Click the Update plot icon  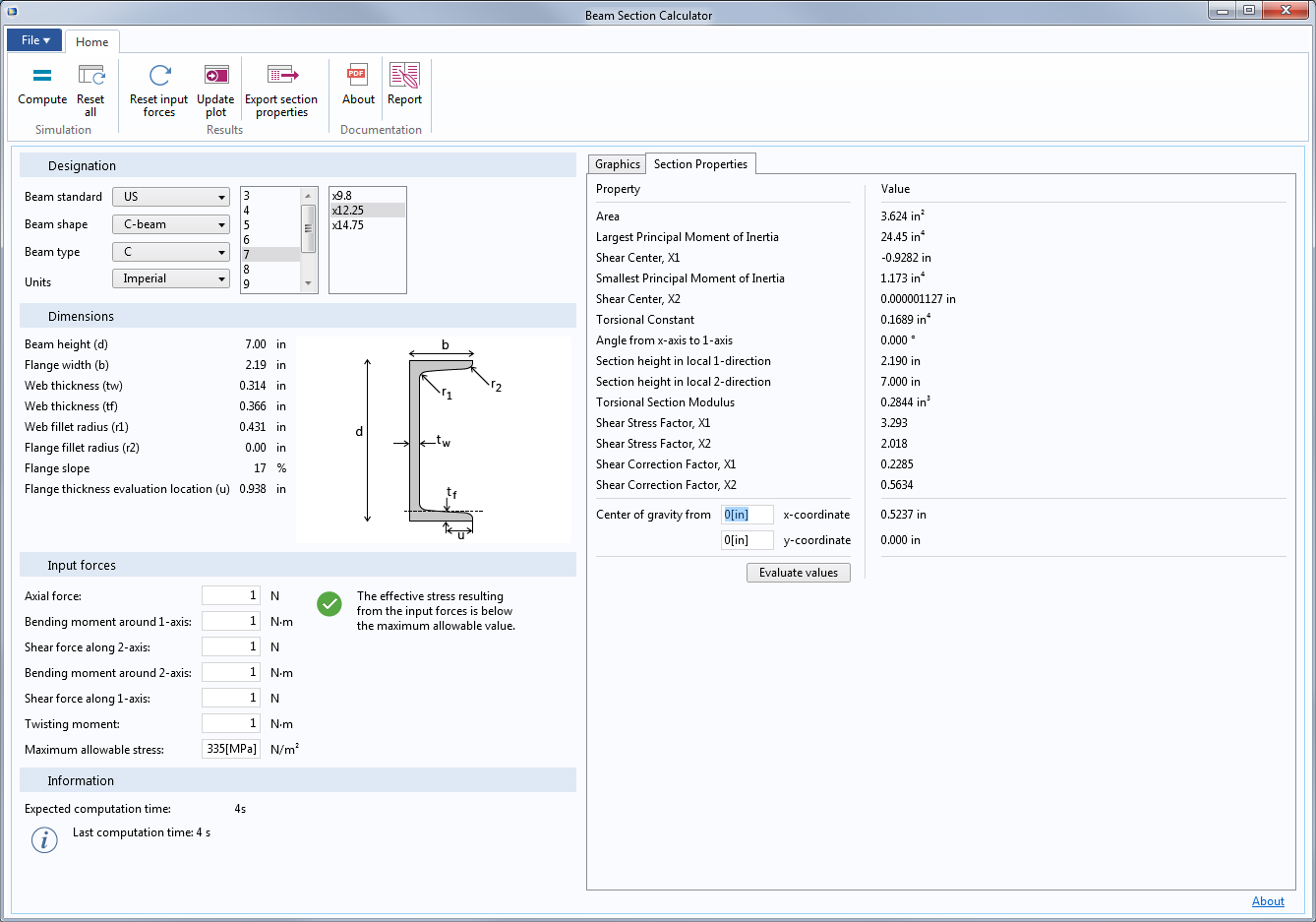pyautogui.click(x=215, y=76)
